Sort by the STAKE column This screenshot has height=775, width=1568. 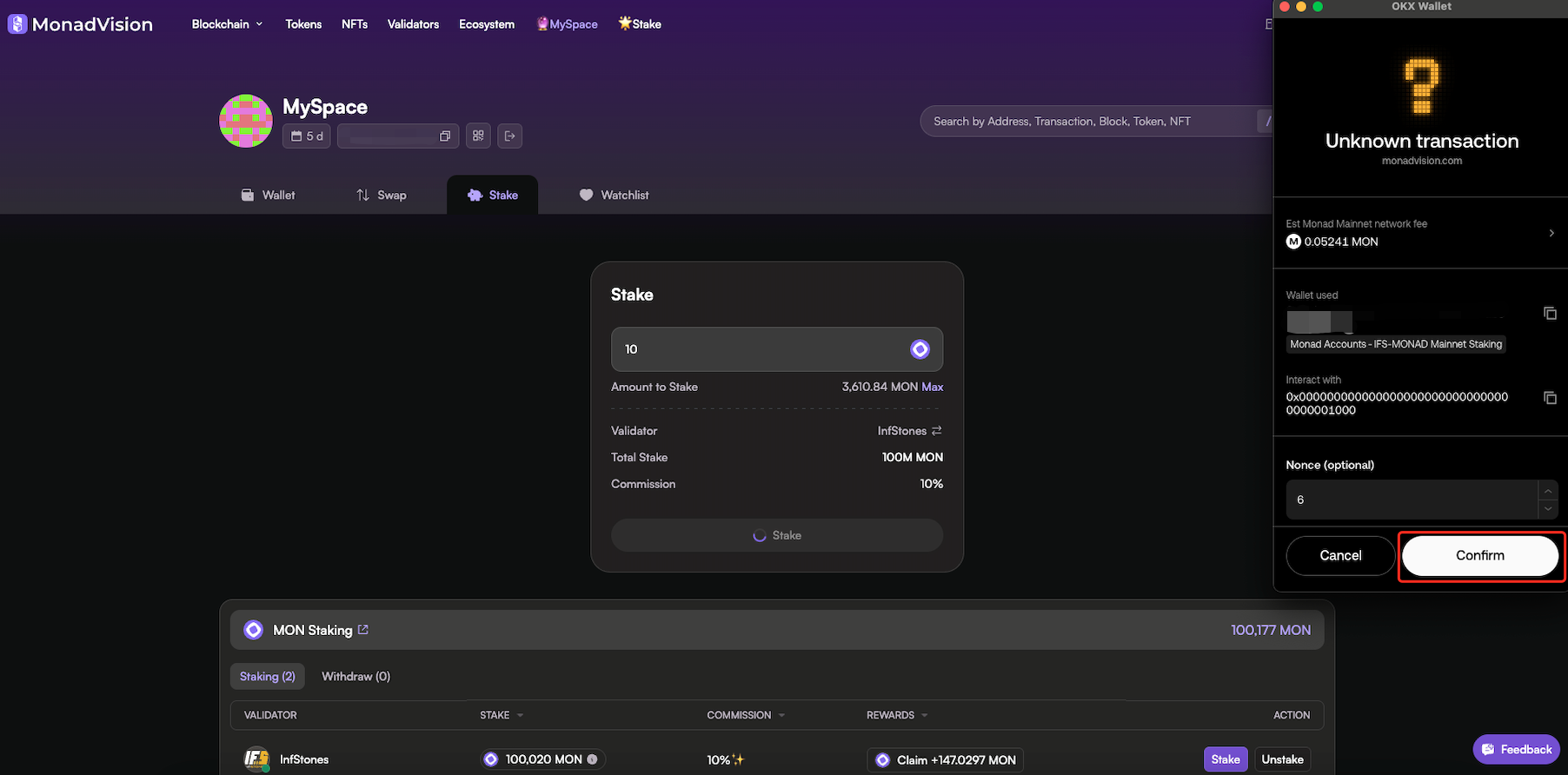click(502, 715)
